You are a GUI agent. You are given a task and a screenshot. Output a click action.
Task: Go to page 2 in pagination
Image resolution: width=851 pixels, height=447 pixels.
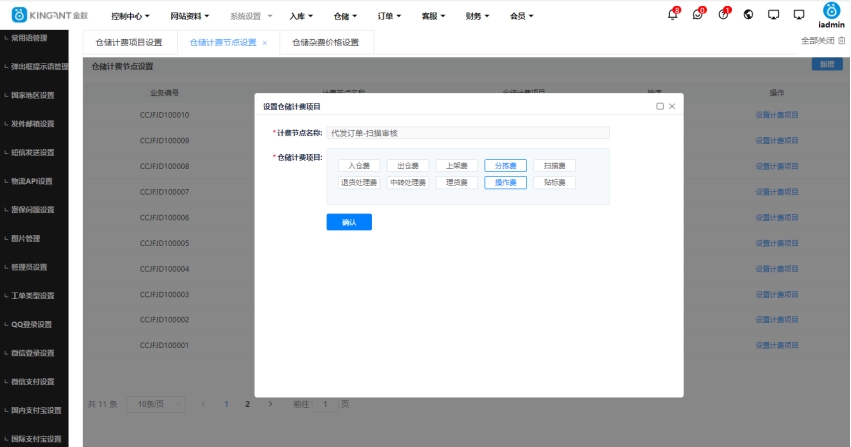248,404
